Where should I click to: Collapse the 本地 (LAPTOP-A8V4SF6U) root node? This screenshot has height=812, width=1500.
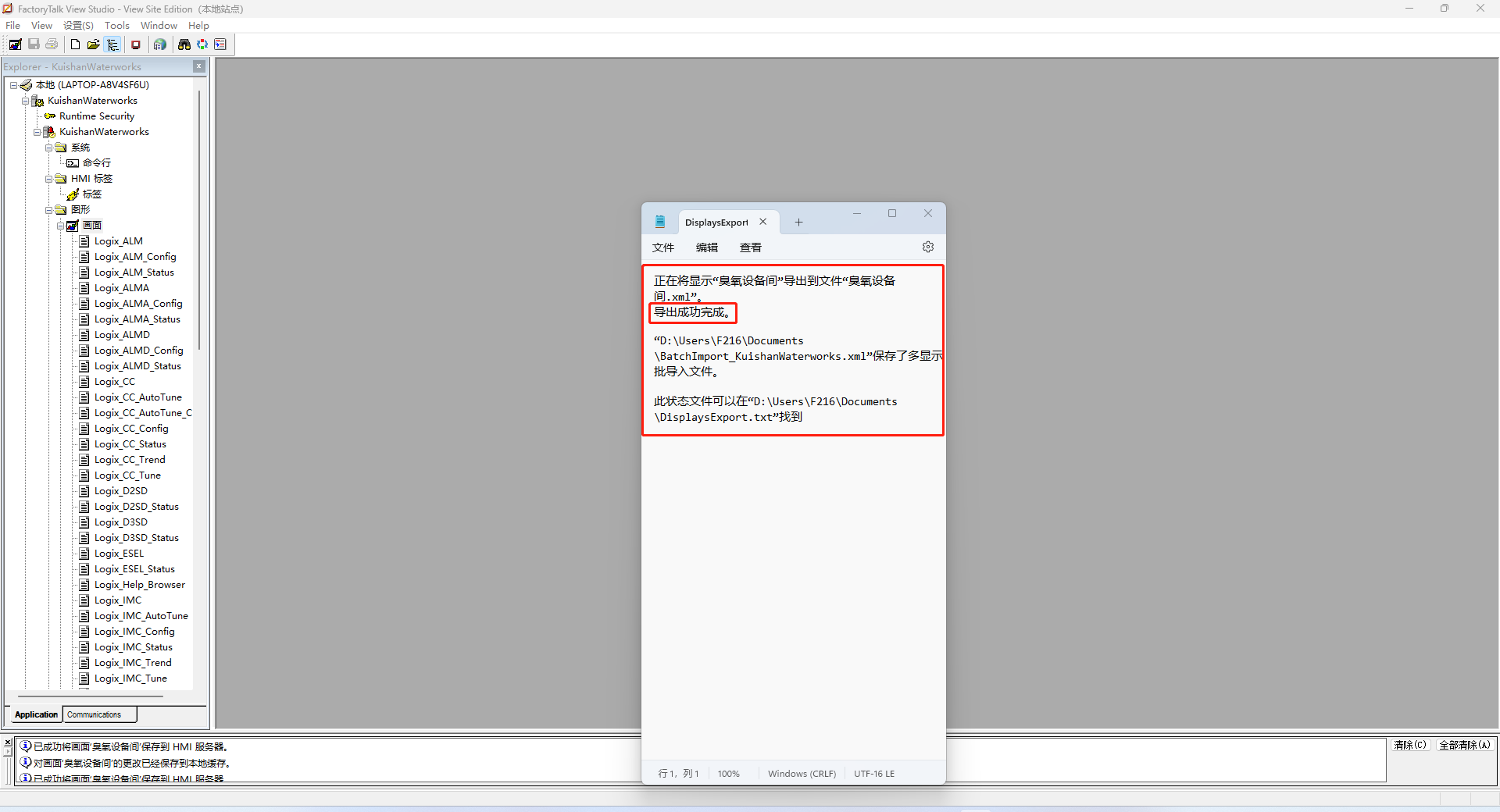pyautogui.click(x=13, y=85)
